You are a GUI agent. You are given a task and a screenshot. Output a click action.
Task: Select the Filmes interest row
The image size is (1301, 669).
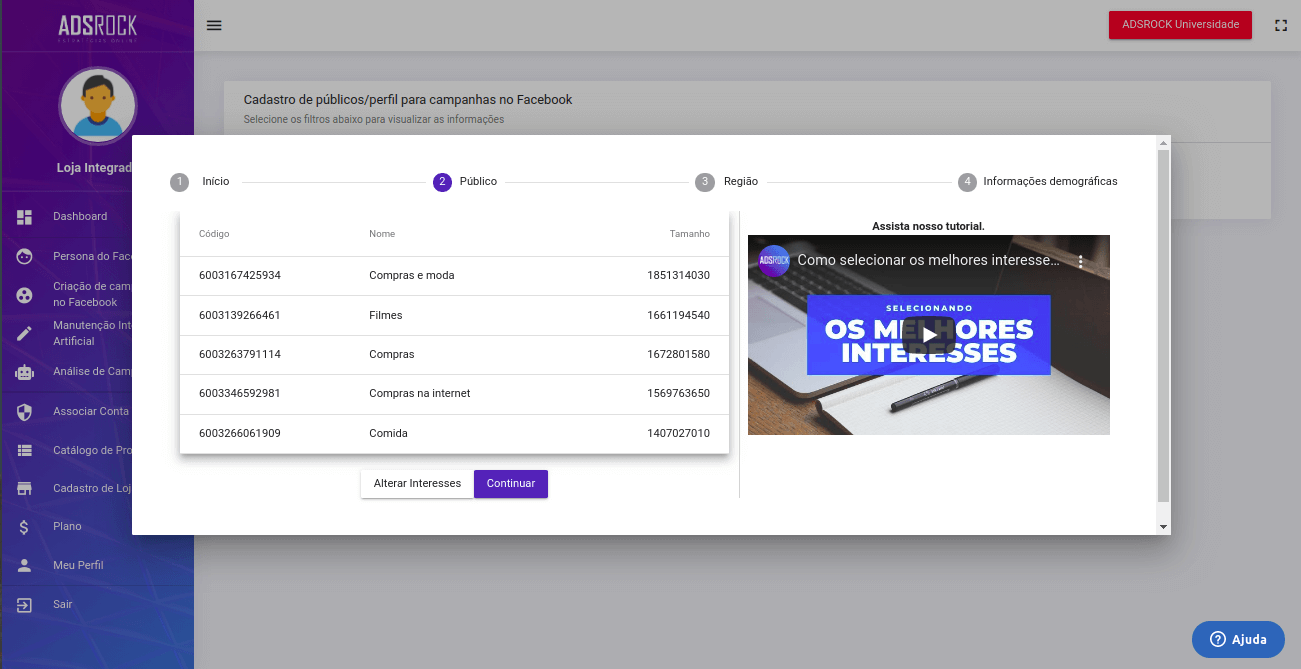click(x=454, y=316)
